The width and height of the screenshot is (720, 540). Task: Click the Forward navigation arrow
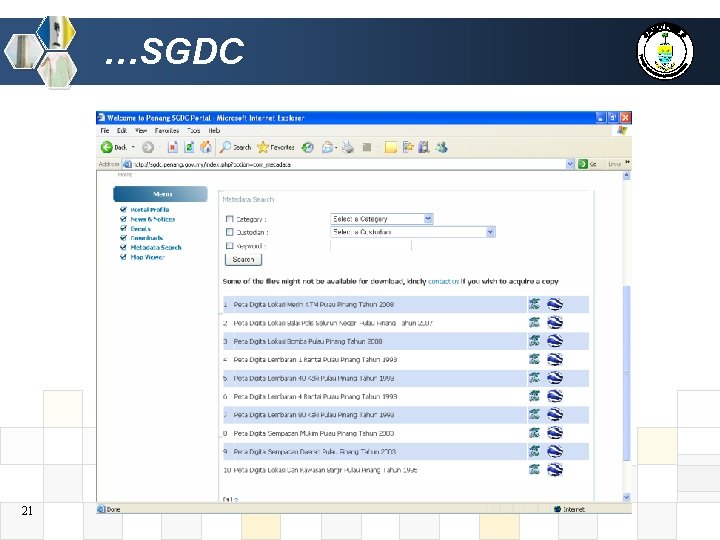click(147, 147)
